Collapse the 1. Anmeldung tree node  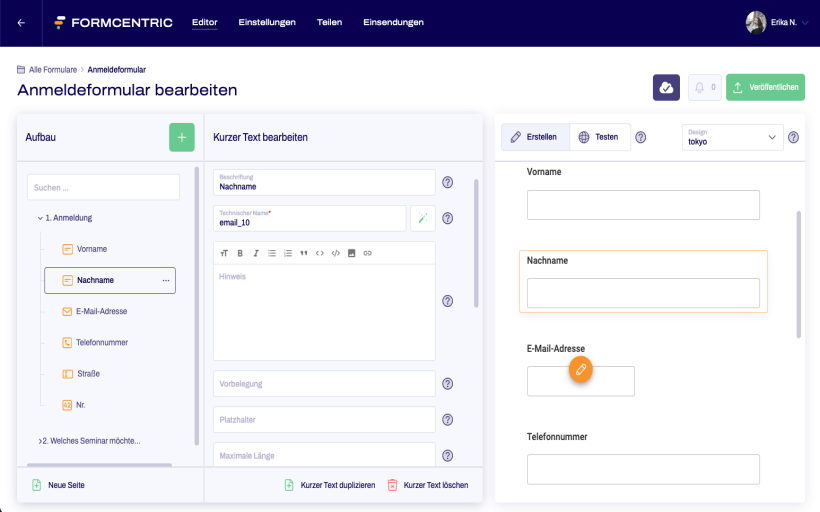(40, 218)
